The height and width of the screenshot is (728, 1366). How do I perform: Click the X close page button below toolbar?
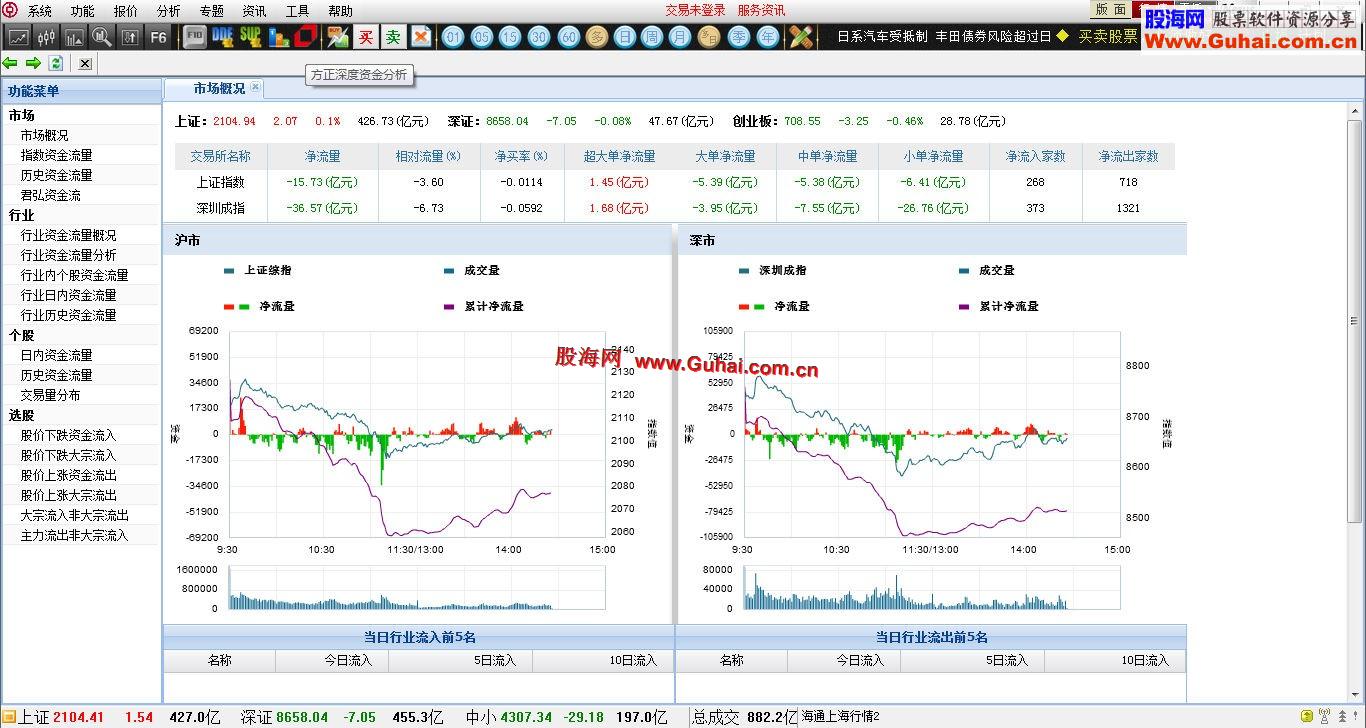pyautogui.click(x=85, y=64)
